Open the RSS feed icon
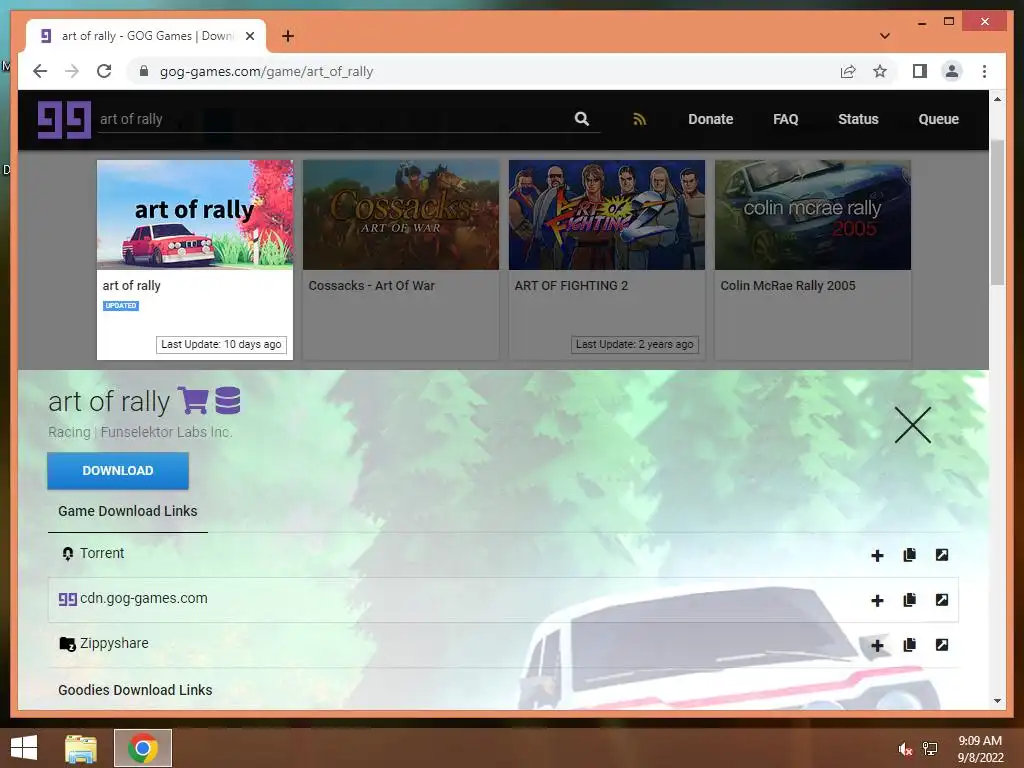The width and height of the screenshot is (1024, 768). pyautogui.click(x=639, y=119)
